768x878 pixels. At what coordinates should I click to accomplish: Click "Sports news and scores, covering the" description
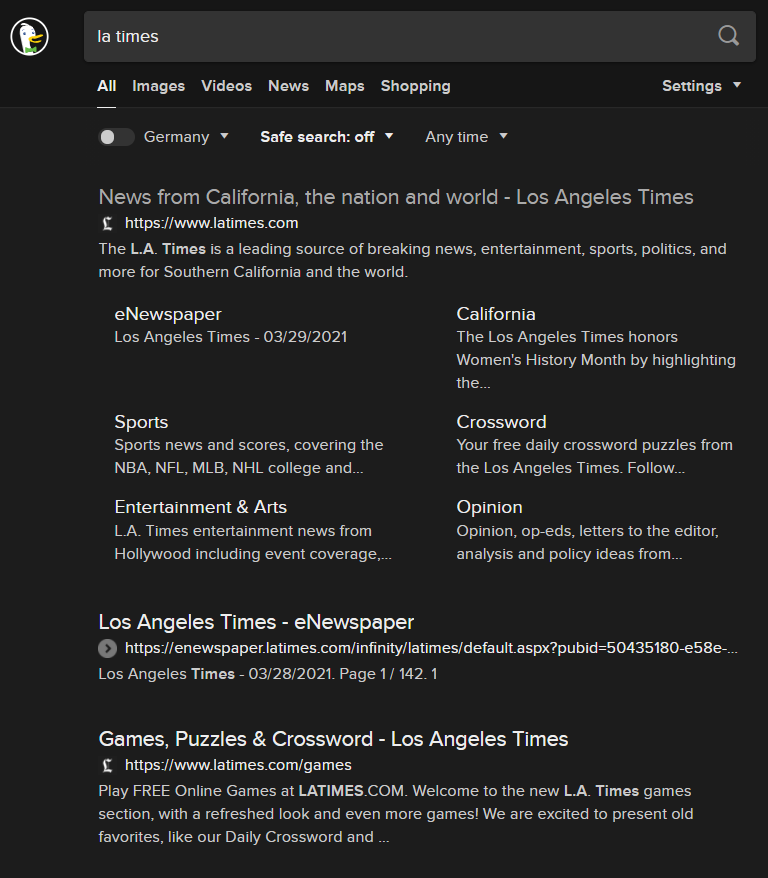249,456
